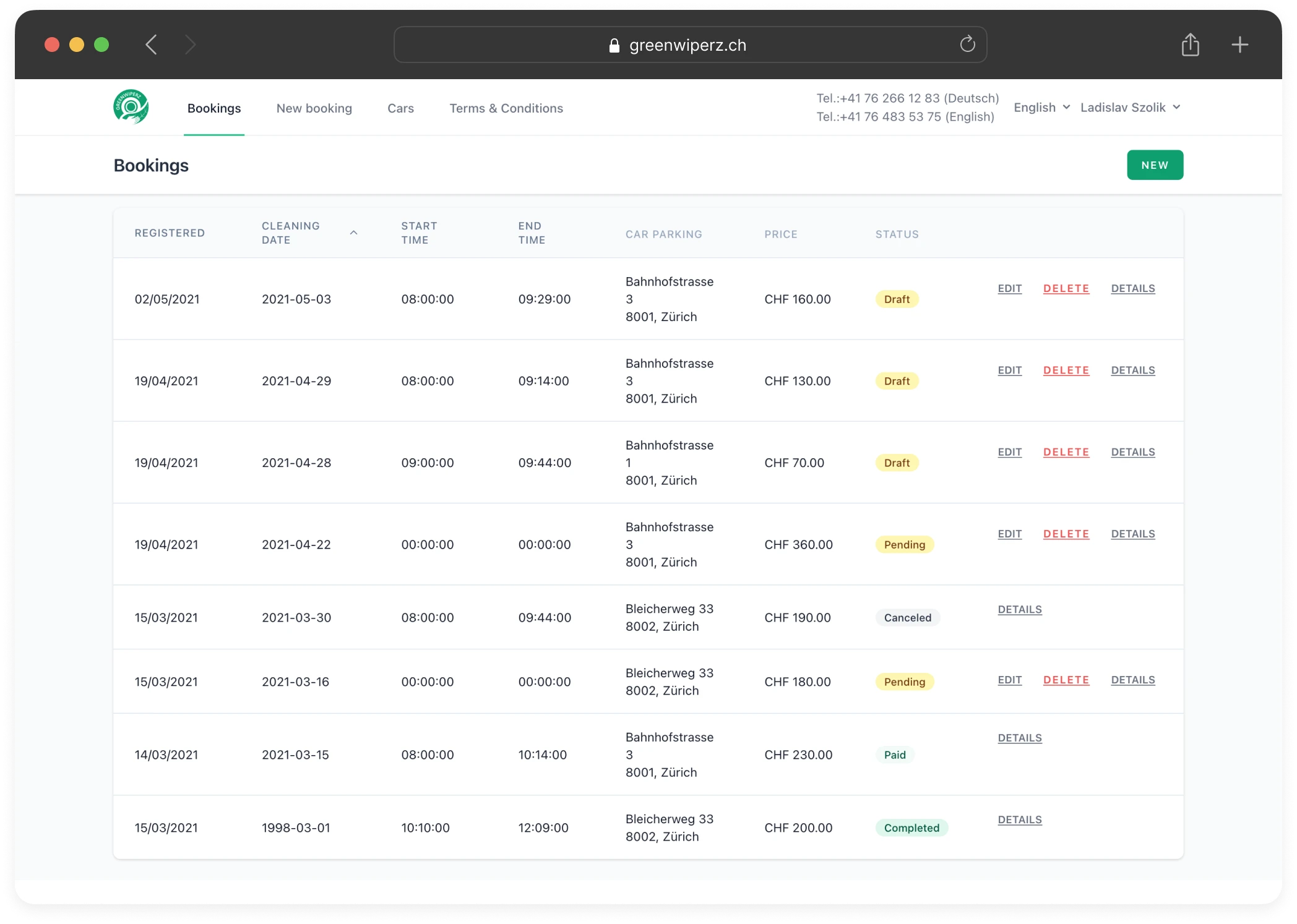Viewport: 1297px width, 924px height.
Task: View details of 2021-04-22 booking
Action: [x=1132, y=534]
